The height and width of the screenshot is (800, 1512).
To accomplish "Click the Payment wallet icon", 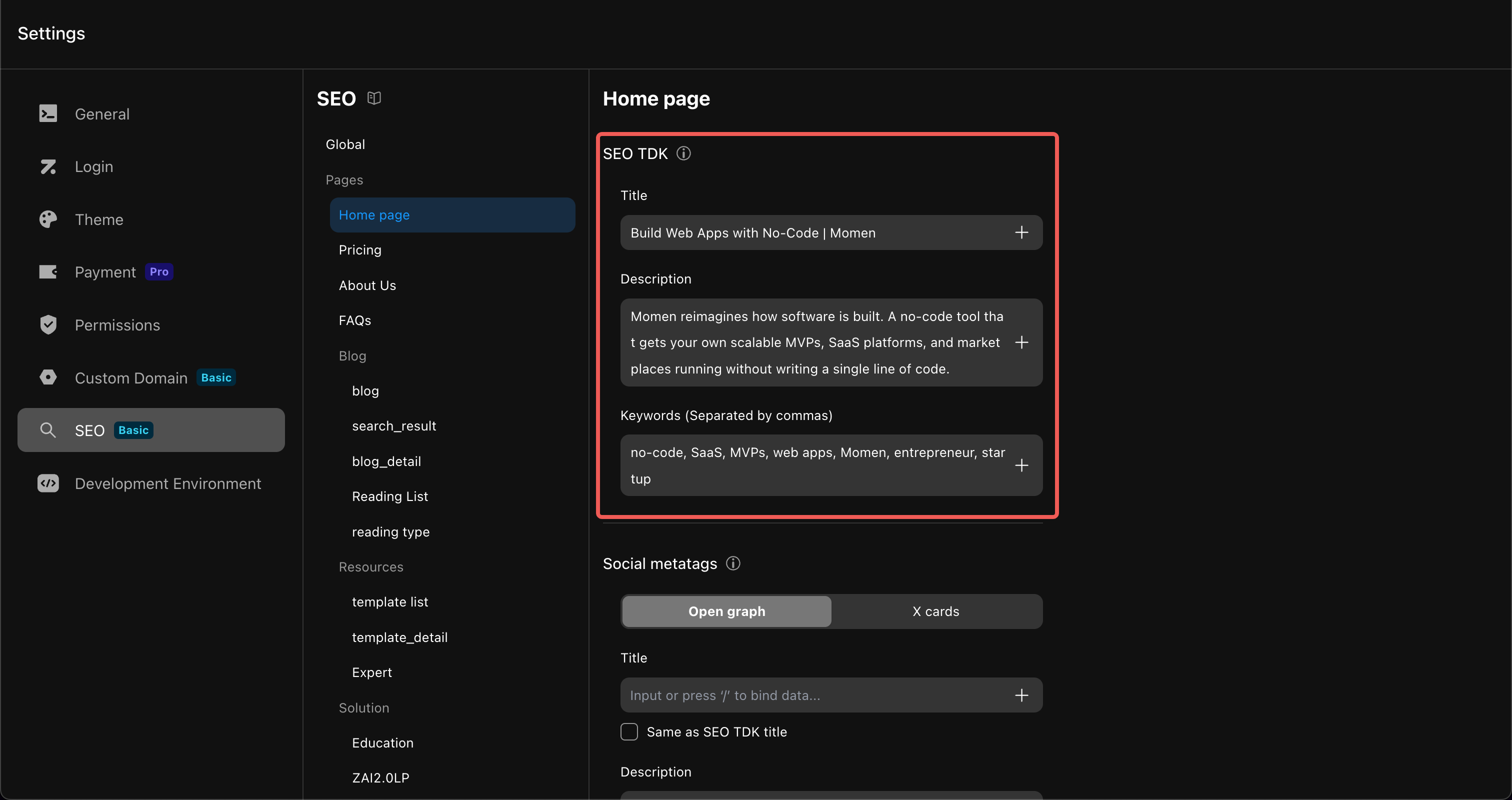I will (x=48, y=272).
